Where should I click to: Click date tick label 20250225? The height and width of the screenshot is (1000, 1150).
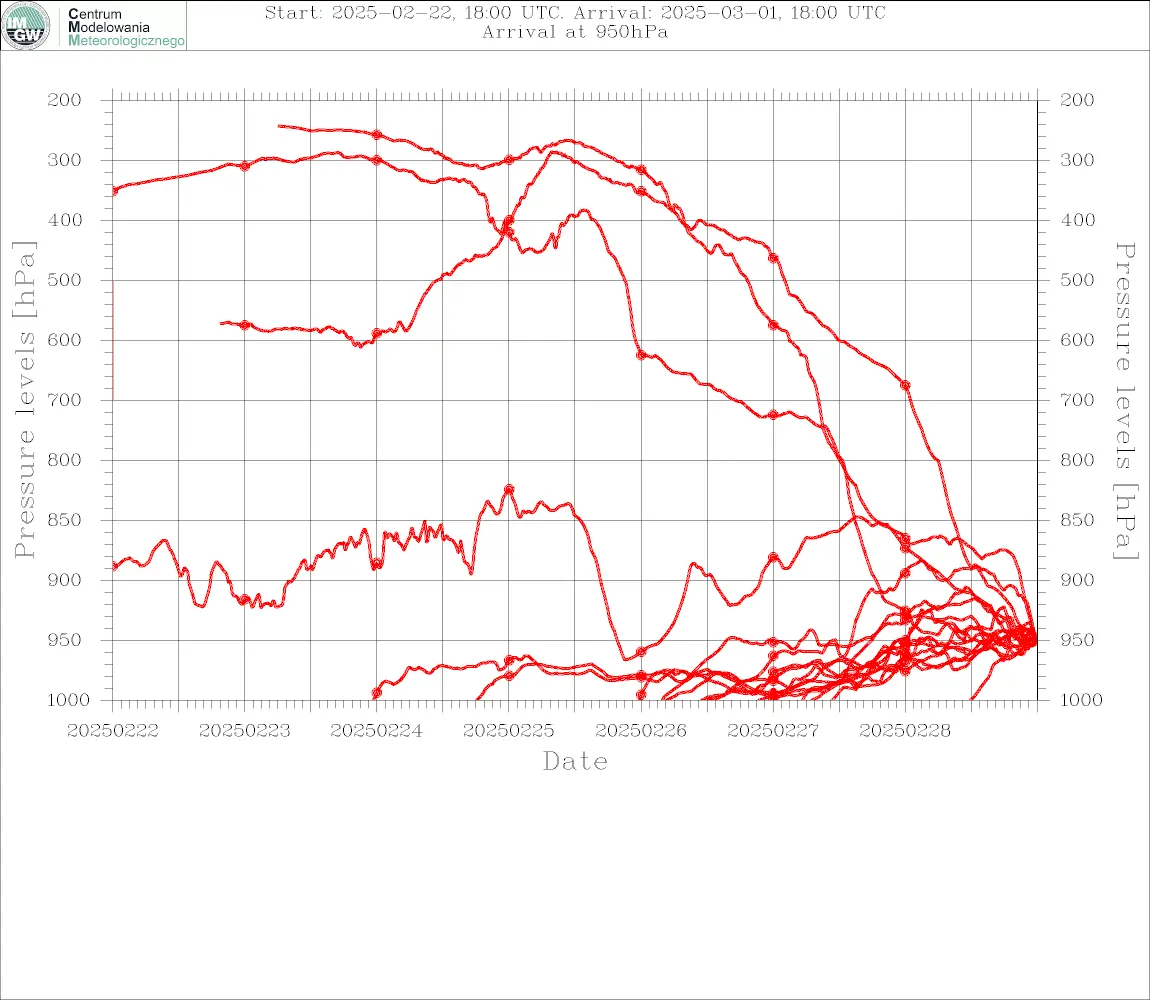coord(508,731)
